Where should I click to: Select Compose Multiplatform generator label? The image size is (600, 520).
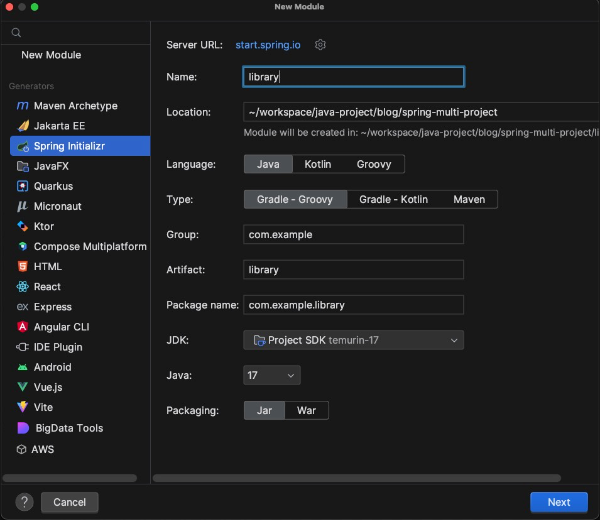pos(90,246)
